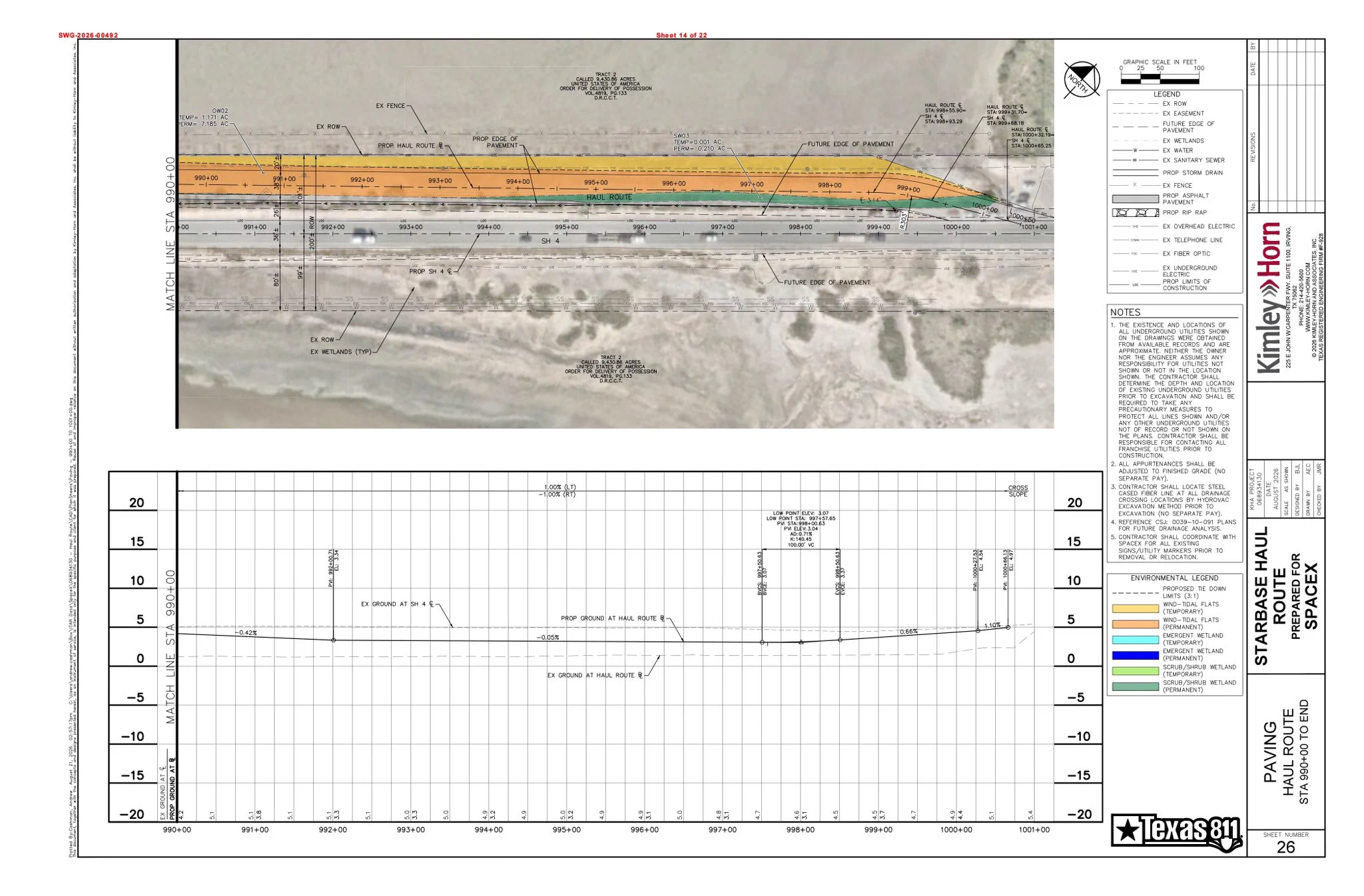This screenshot has height=896, width=1364.
Task: Click the '-0.05%' grade label in the profile
Action: click(x=548, y=637)
